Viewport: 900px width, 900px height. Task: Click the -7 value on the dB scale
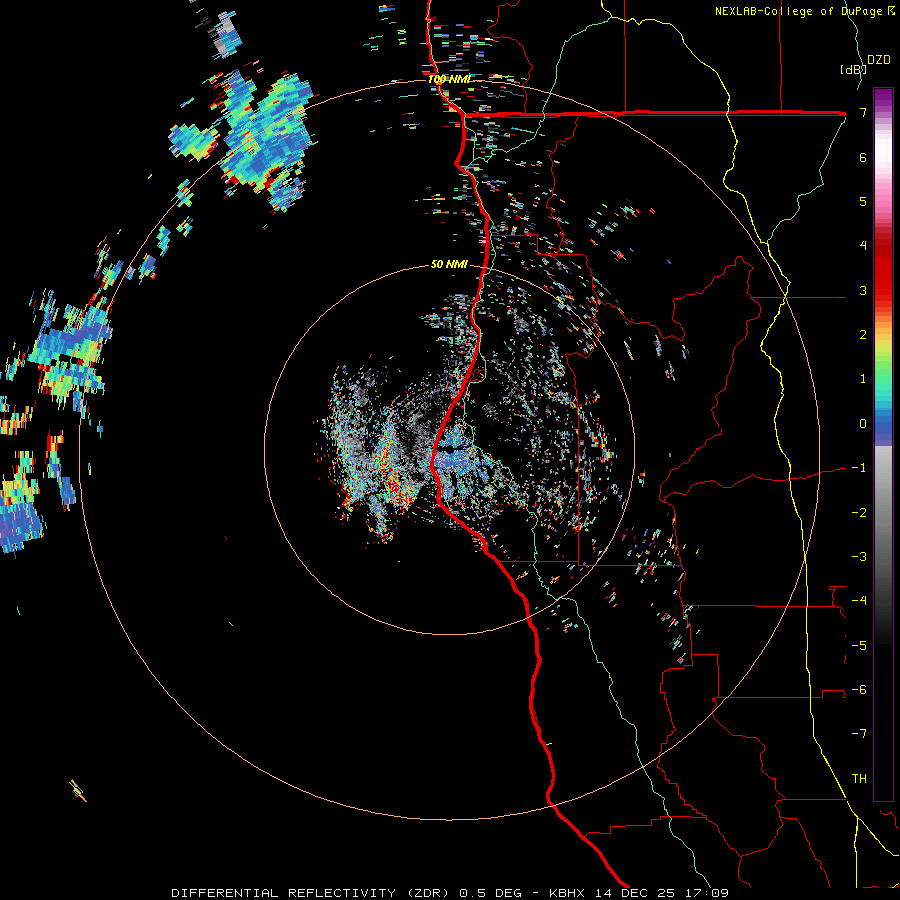click(x=859, y=734)
